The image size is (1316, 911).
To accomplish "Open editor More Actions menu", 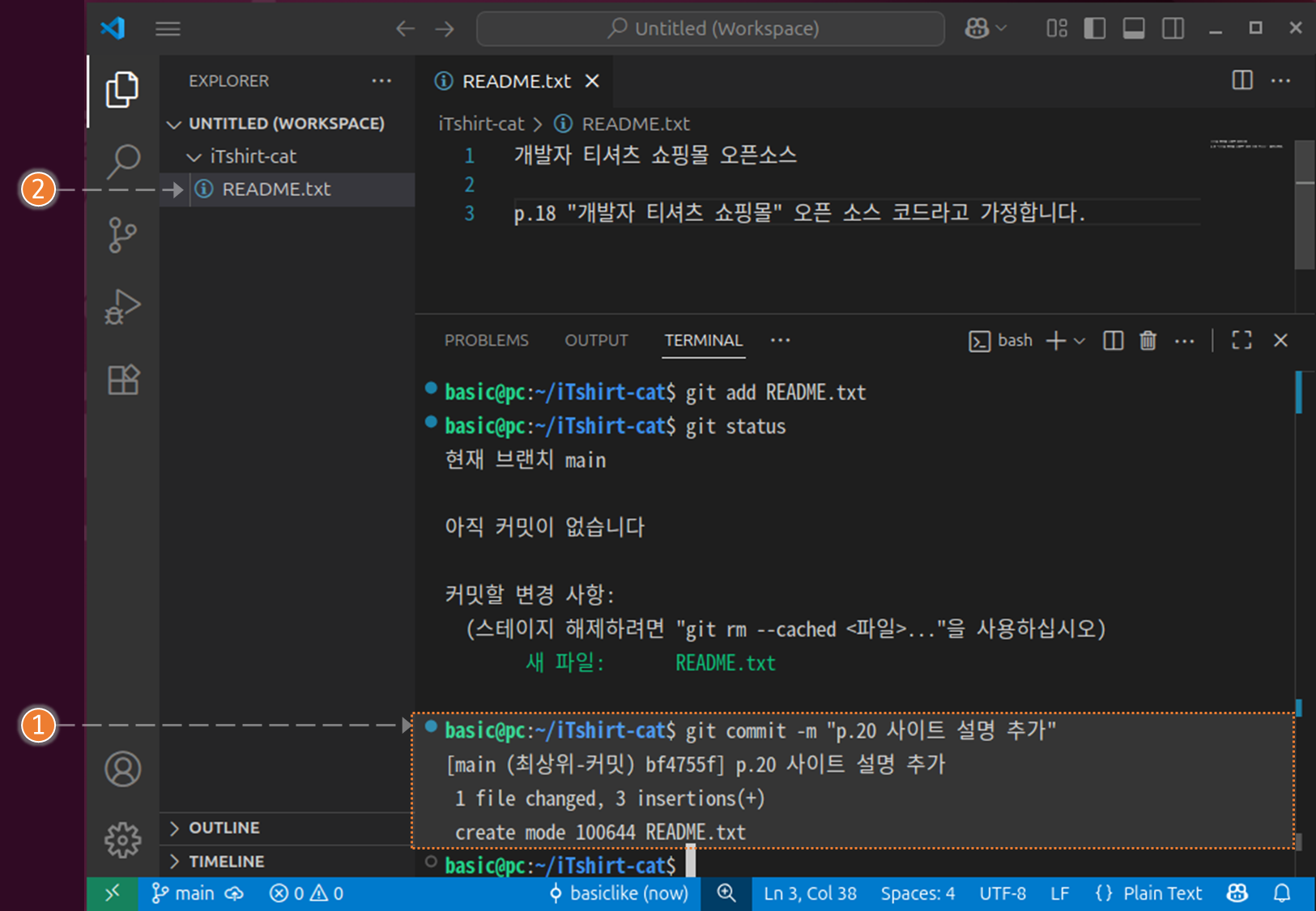I will [x=1281, y=80].
